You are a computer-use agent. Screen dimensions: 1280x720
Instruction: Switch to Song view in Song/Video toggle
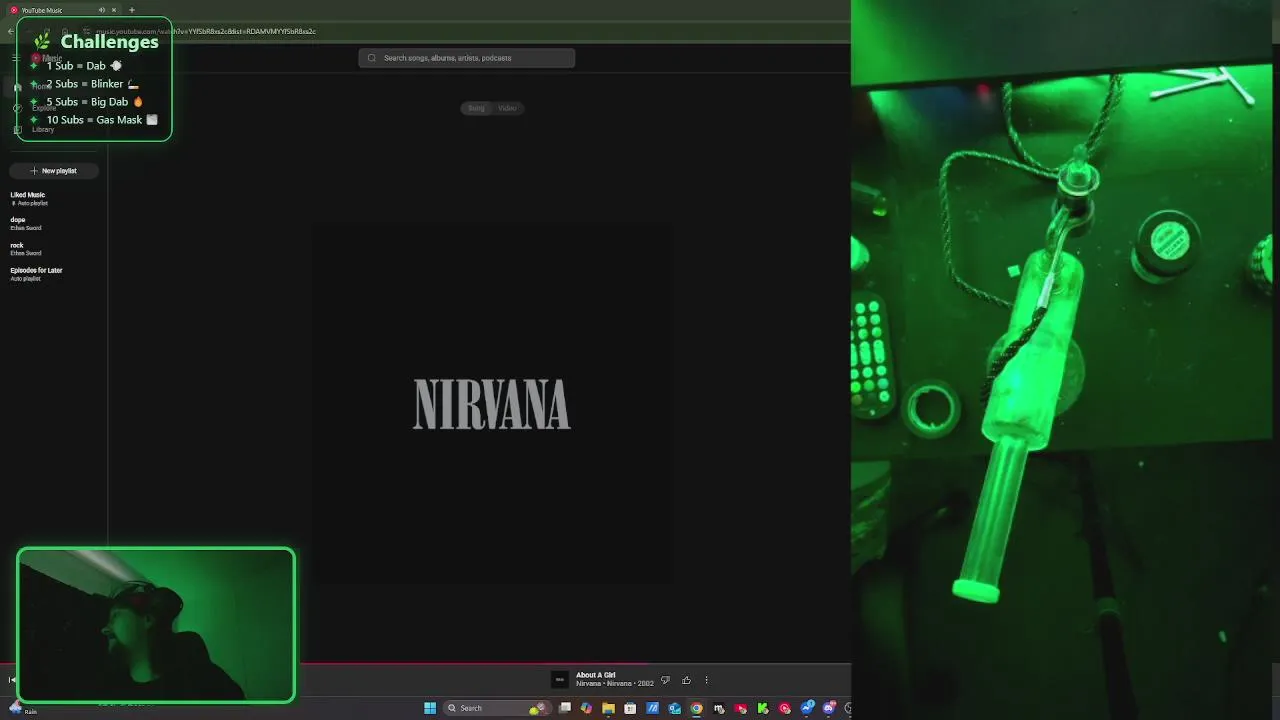click(x=476, y=108)
